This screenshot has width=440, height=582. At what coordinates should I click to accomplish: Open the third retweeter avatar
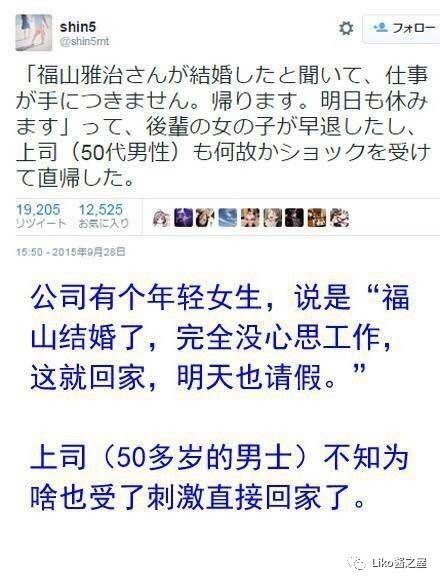[x=205, y=218]
